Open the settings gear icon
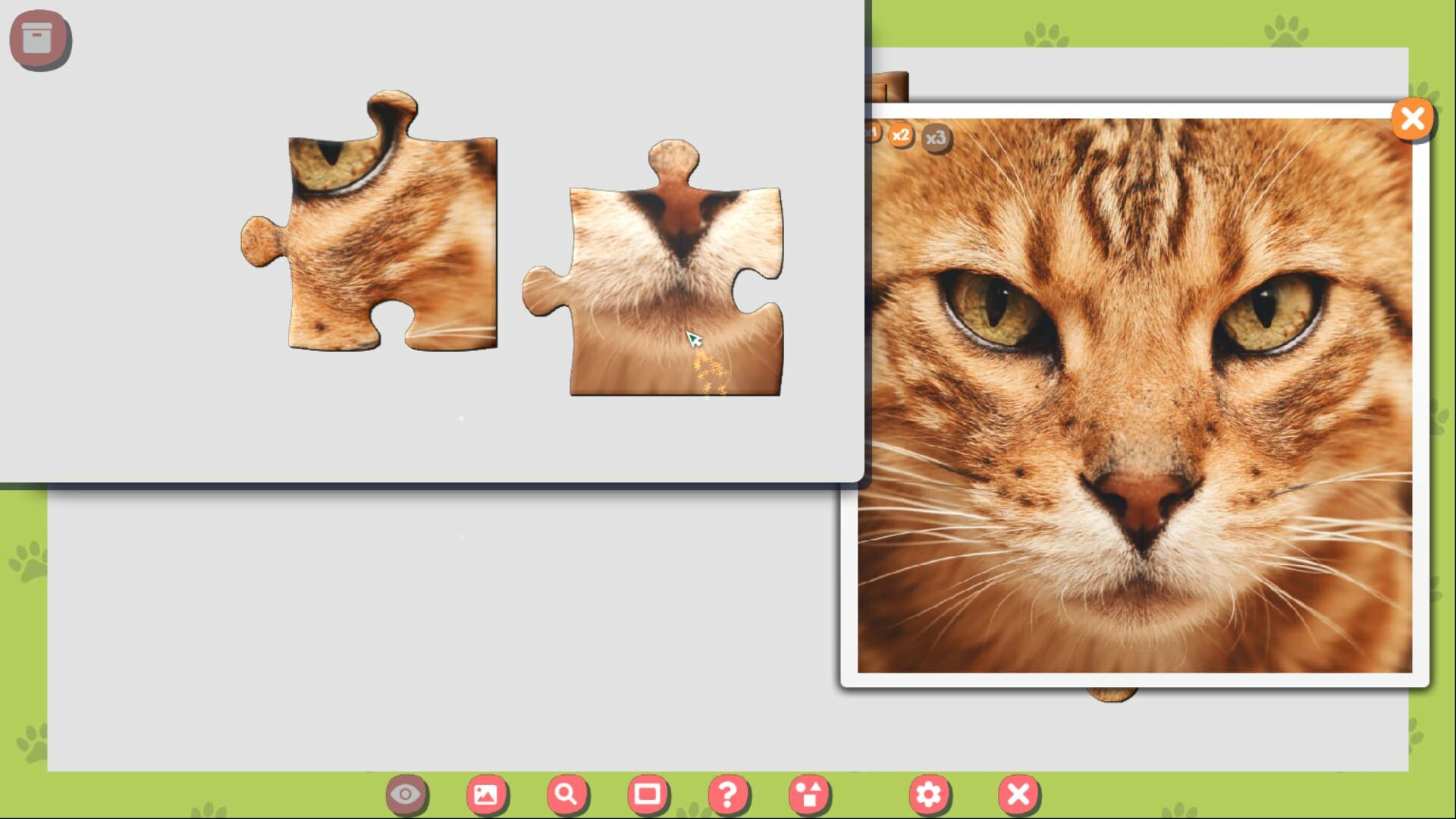 tap(930, 794)
